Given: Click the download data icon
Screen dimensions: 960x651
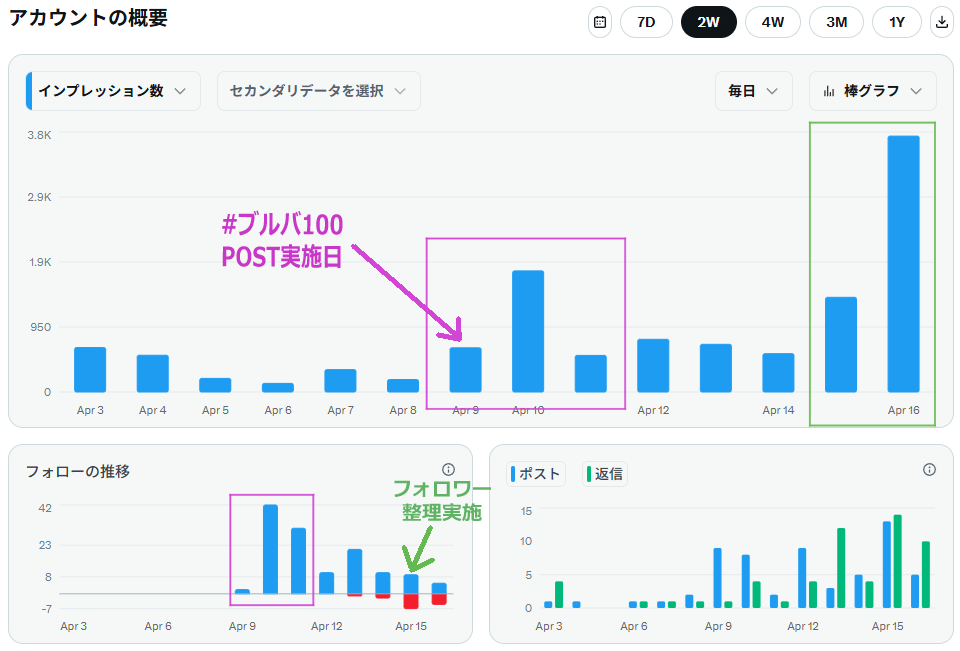Looking at the screenshot, I should (x=941, y=22).
